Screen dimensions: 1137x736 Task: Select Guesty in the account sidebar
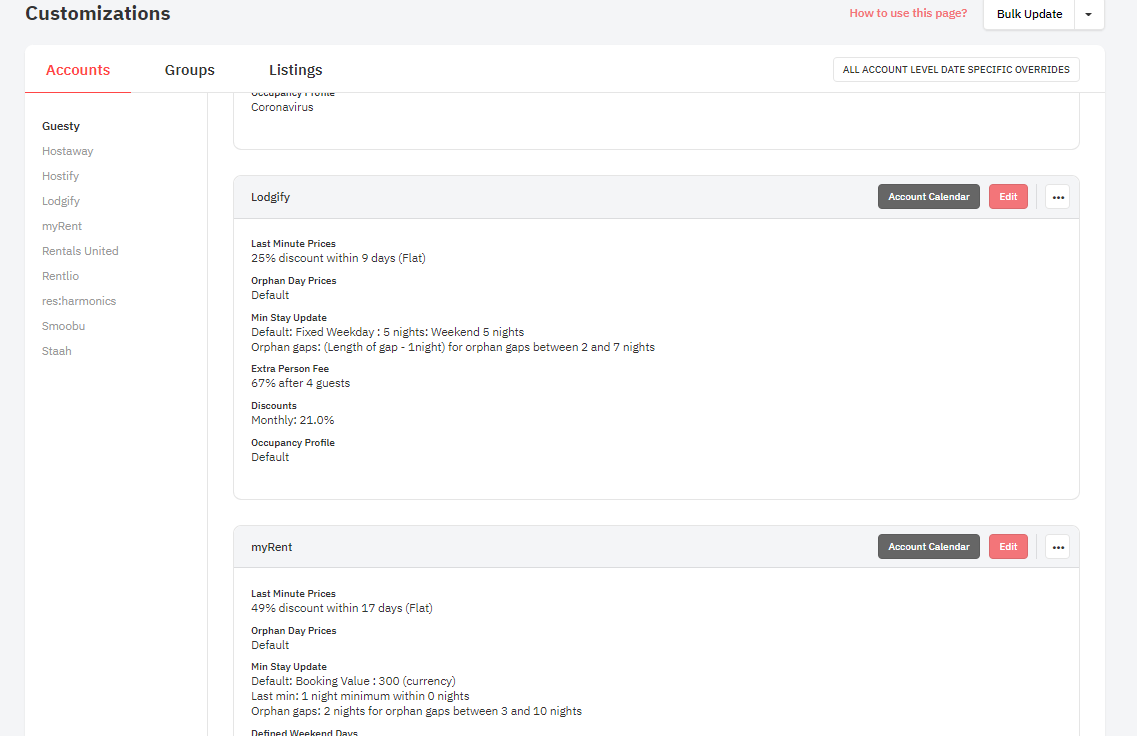click(x=61, y=126)
